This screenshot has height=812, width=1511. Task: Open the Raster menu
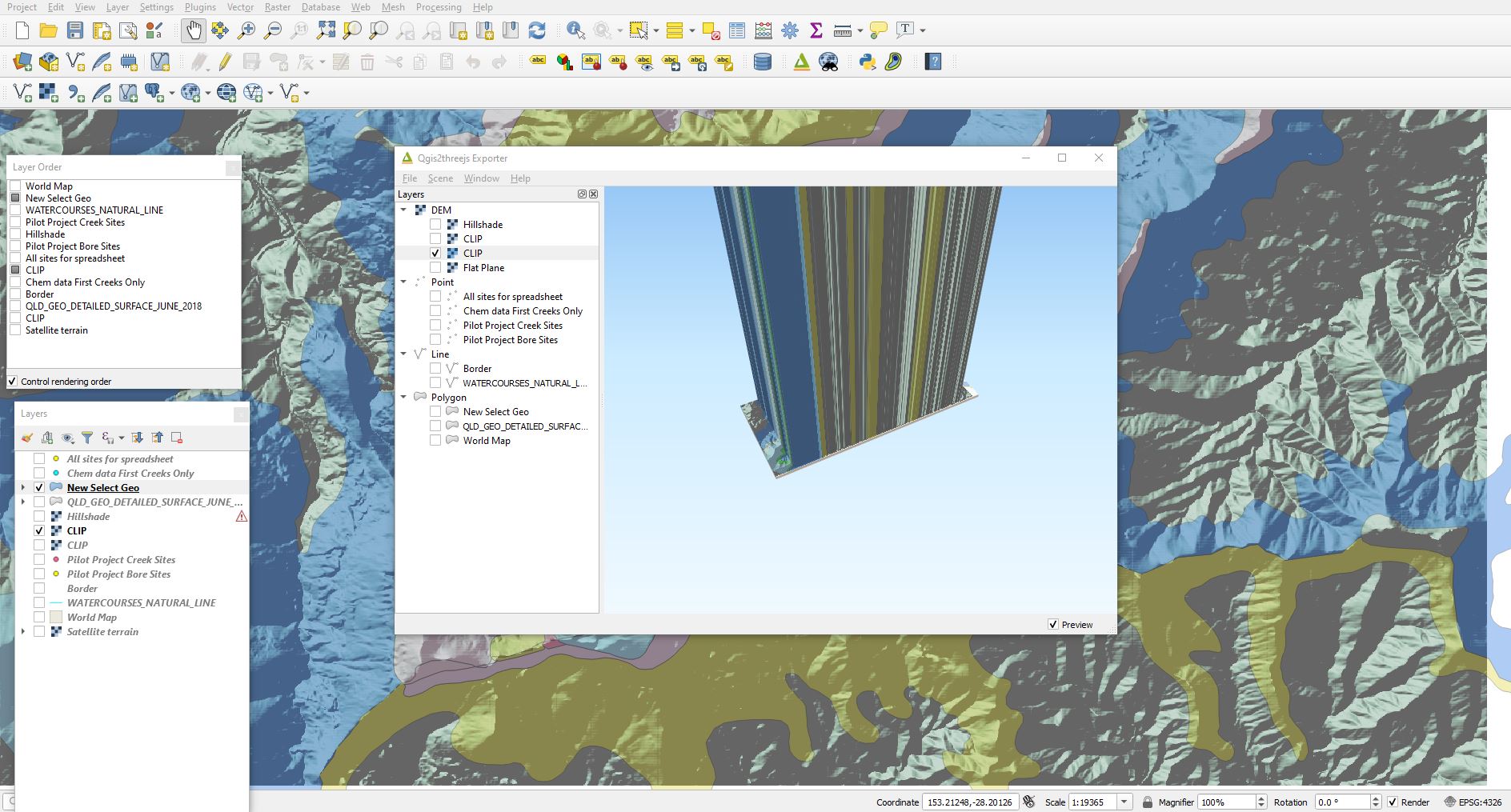(277, 7)
